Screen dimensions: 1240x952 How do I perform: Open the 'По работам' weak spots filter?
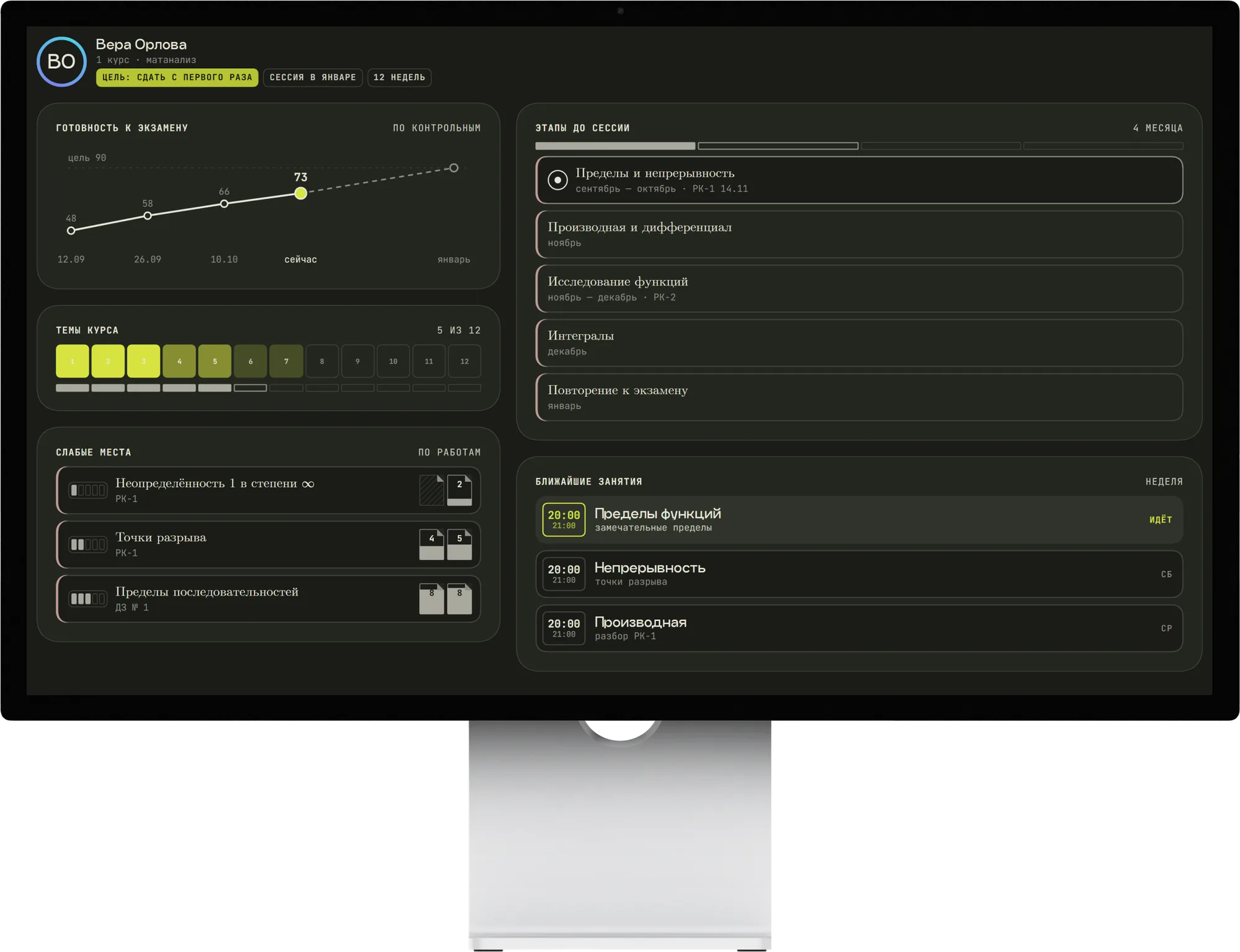point(449,452)
